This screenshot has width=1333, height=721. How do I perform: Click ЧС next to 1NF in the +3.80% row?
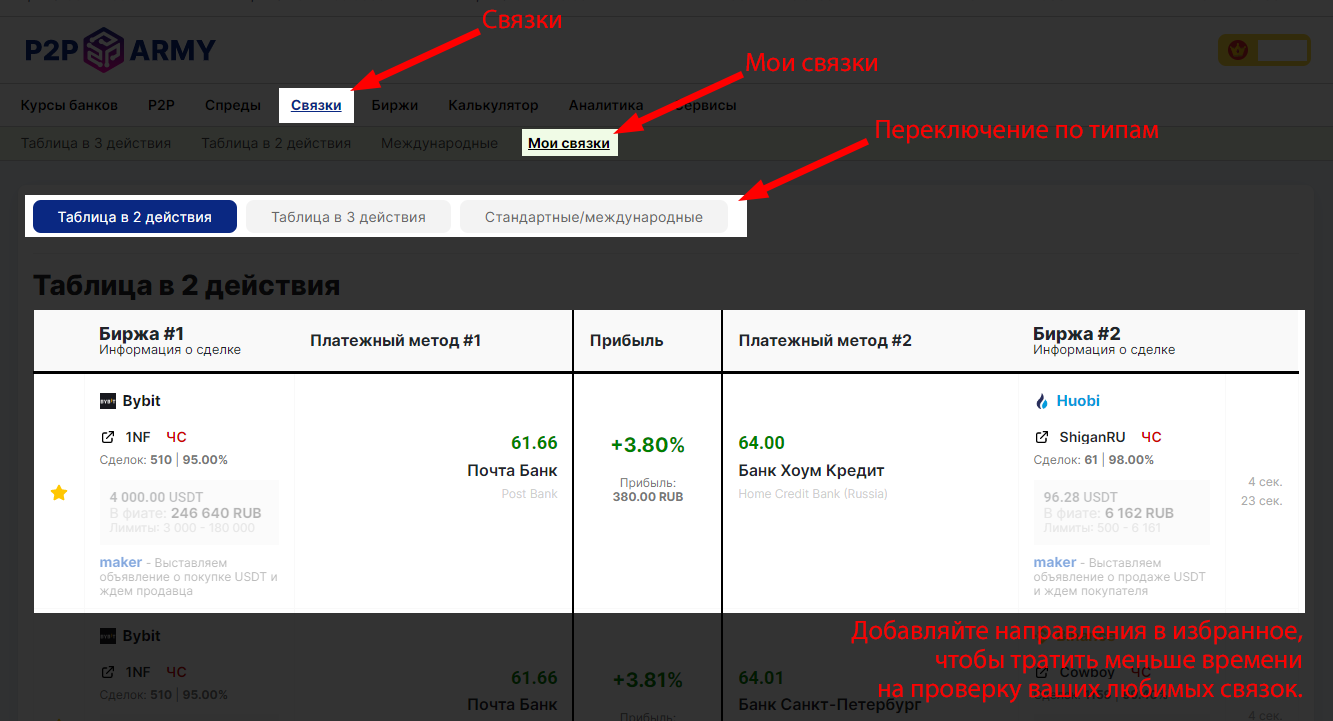click(176, 437)
